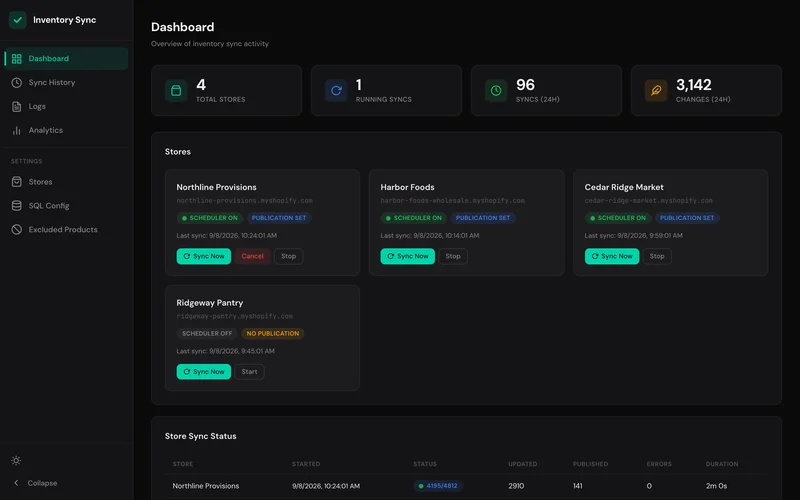Open the Excluded Products settings

66,230
